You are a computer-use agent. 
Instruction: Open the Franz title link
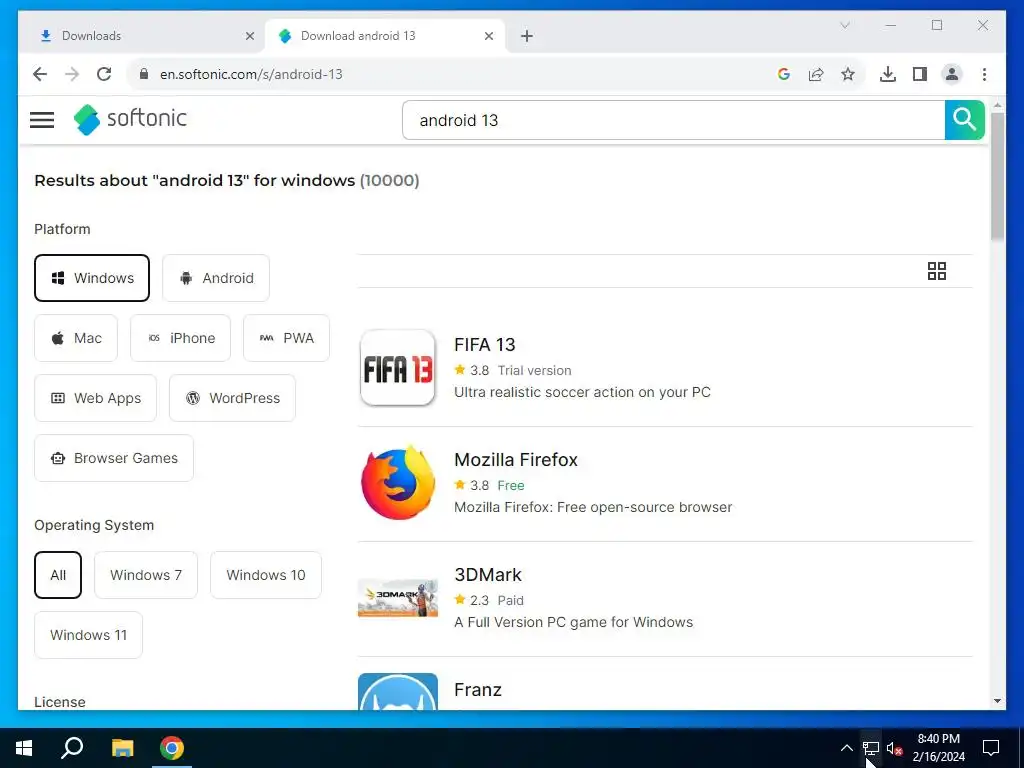[x=477, y=690]
